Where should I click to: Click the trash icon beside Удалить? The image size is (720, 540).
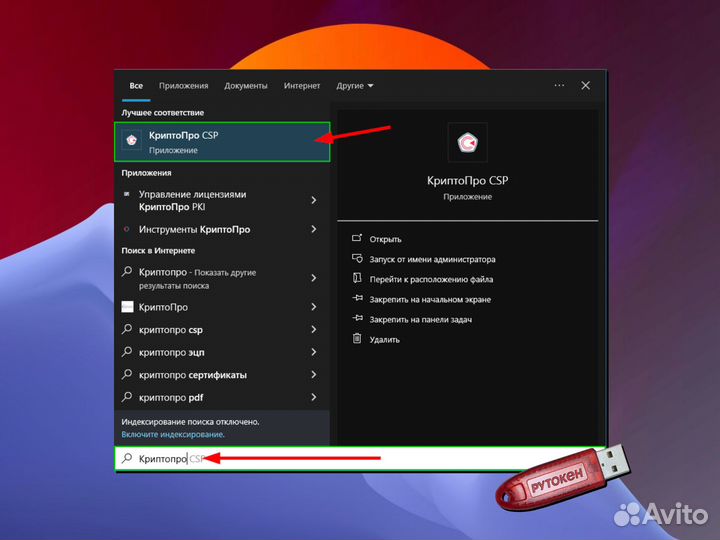[357, 339]
